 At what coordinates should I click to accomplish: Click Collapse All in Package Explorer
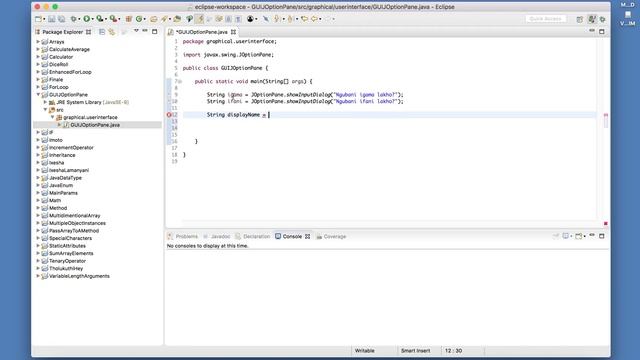102,31
